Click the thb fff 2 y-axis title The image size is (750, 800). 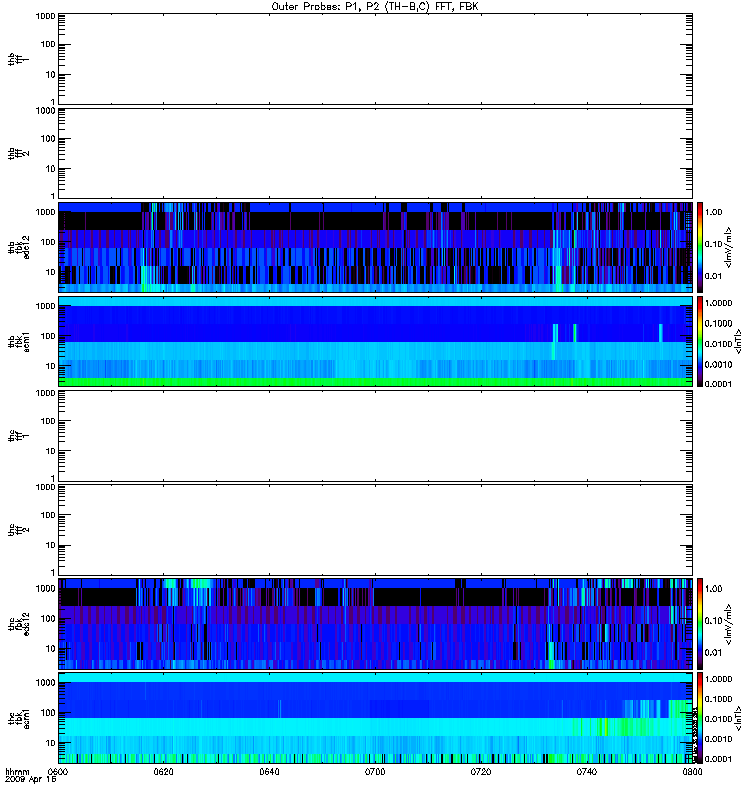click(x=18, y=153)
